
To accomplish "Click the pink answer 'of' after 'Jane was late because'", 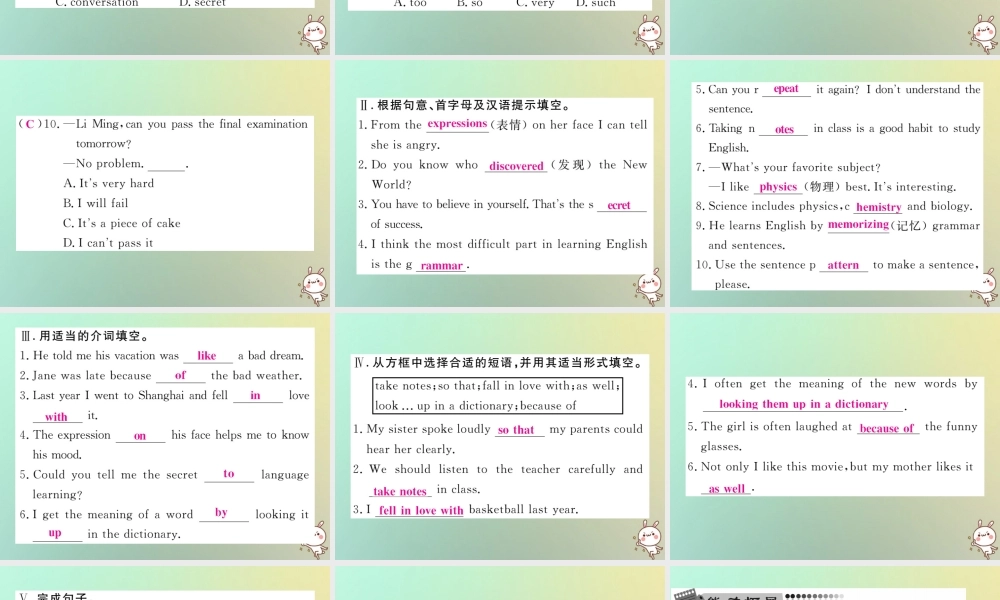I will click(x=180, y=376).
